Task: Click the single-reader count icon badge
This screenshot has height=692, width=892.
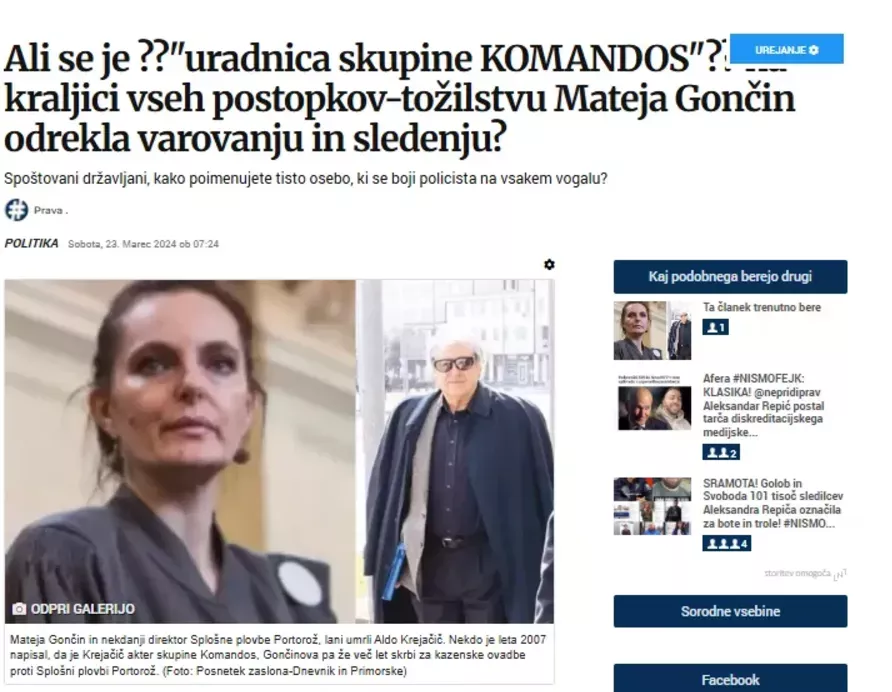Action: point(716,327)
